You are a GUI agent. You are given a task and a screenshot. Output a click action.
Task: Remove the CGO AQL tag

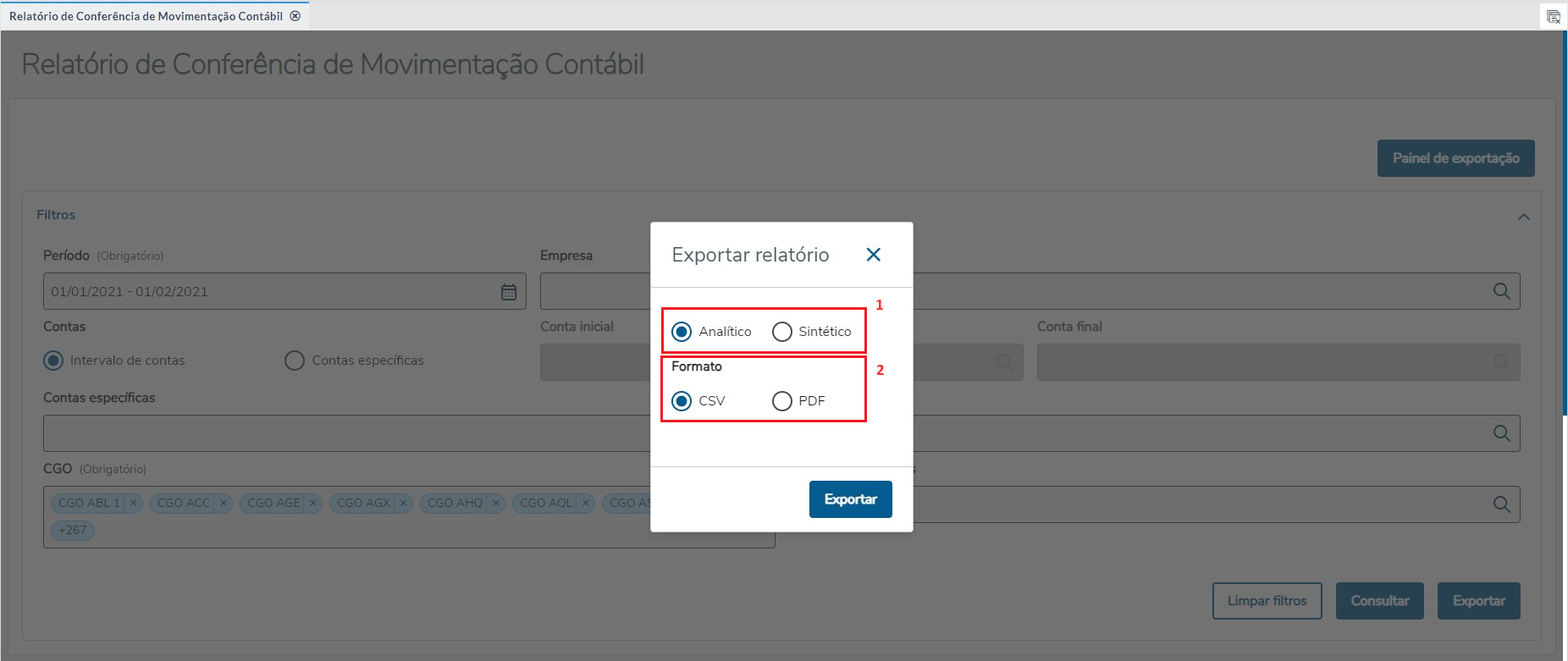click(x=585, y=503)
